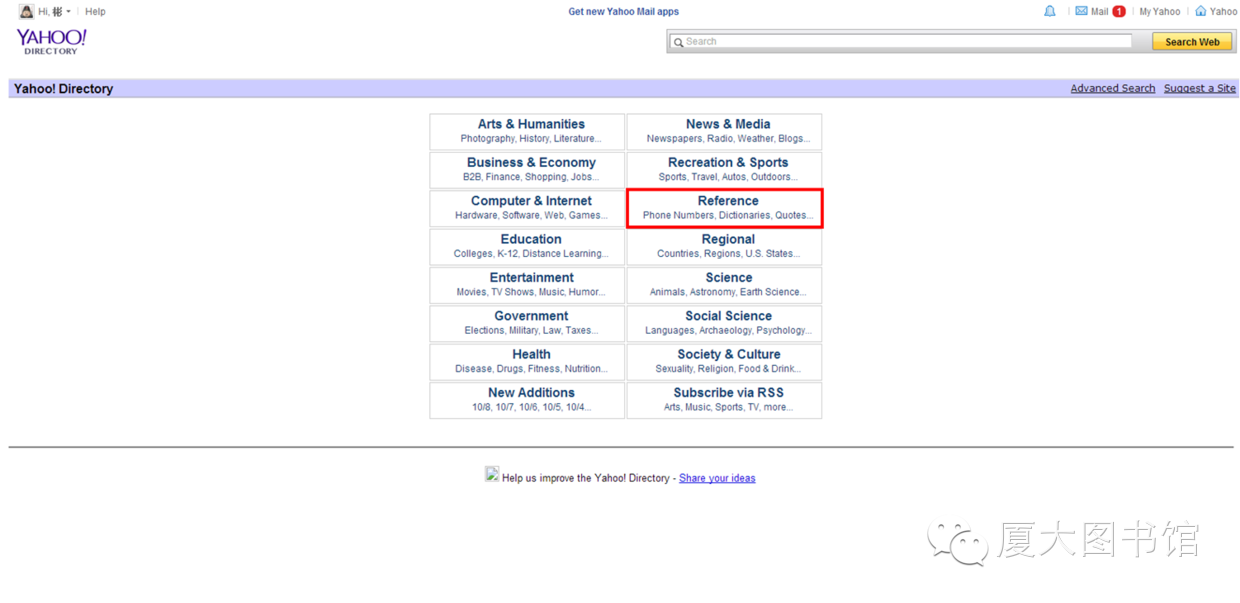The image size is (1240, 603).
Task: Open the Government category
Action: (x=531, y=316)
